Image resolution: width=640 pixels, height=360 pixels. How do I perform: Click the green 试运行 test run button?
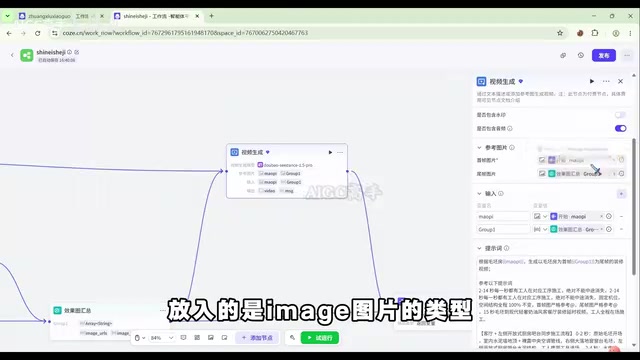[320, 338]
